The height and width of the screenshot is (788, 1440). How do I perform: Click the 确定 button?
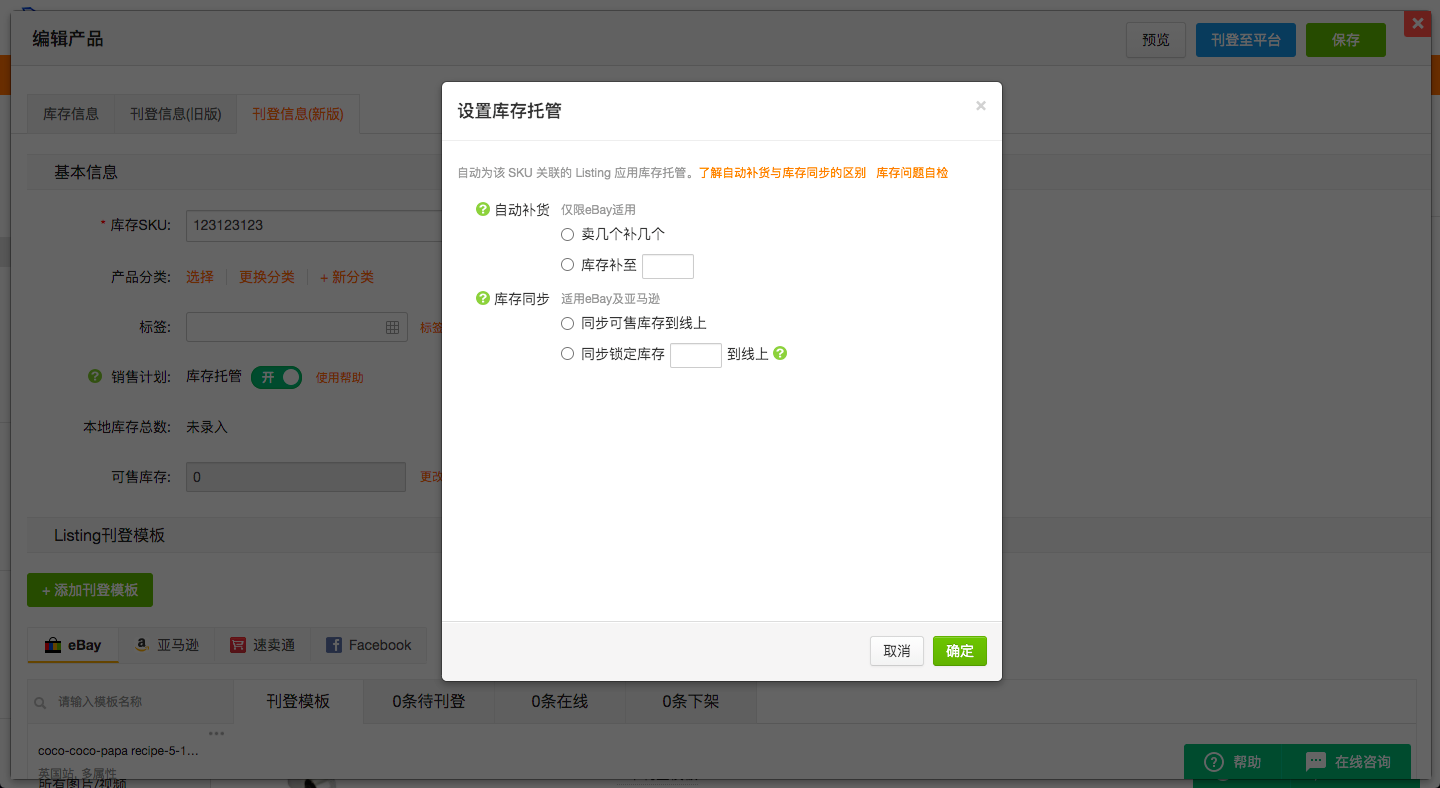[959, 651]
